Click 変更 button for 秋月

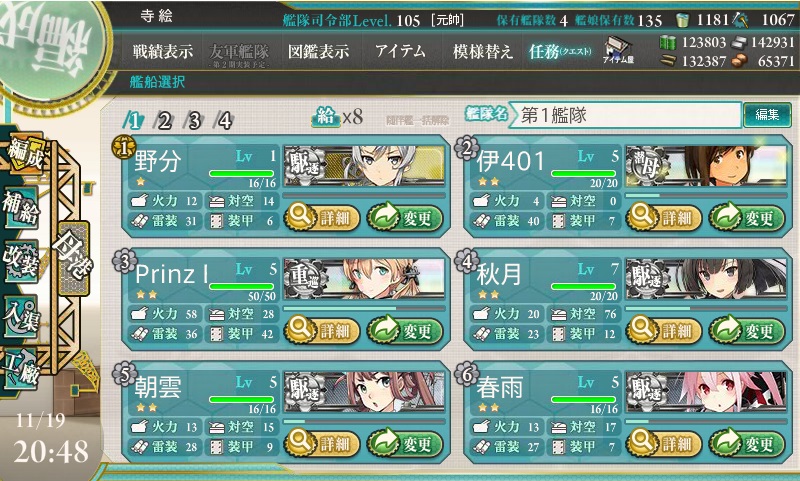[x=746, y=331]
